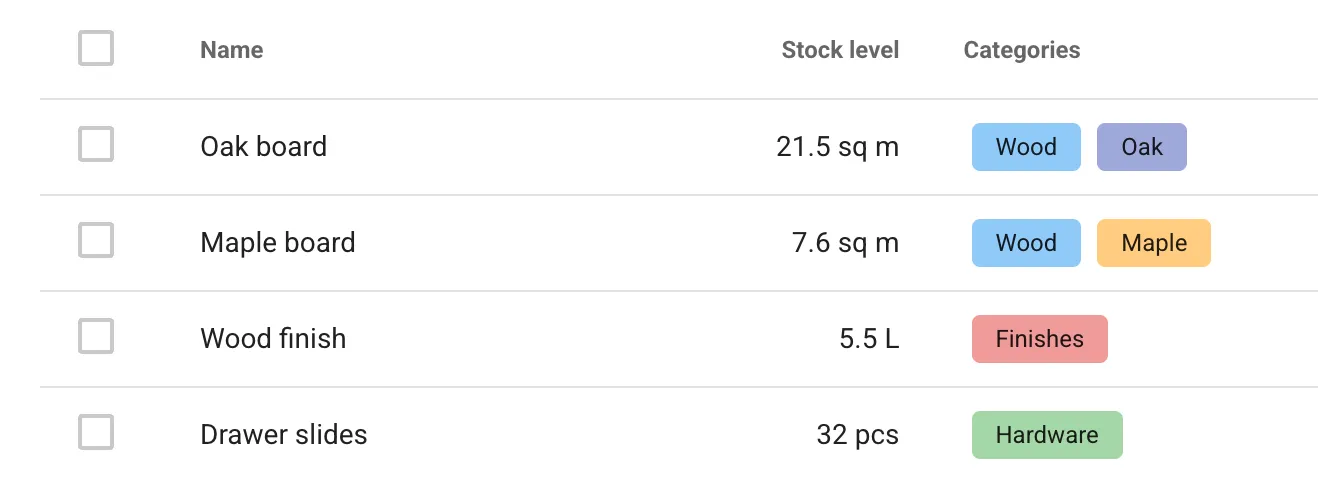
Task: Click the Wood tag in Oak board row
Action: click(1026, 147)
